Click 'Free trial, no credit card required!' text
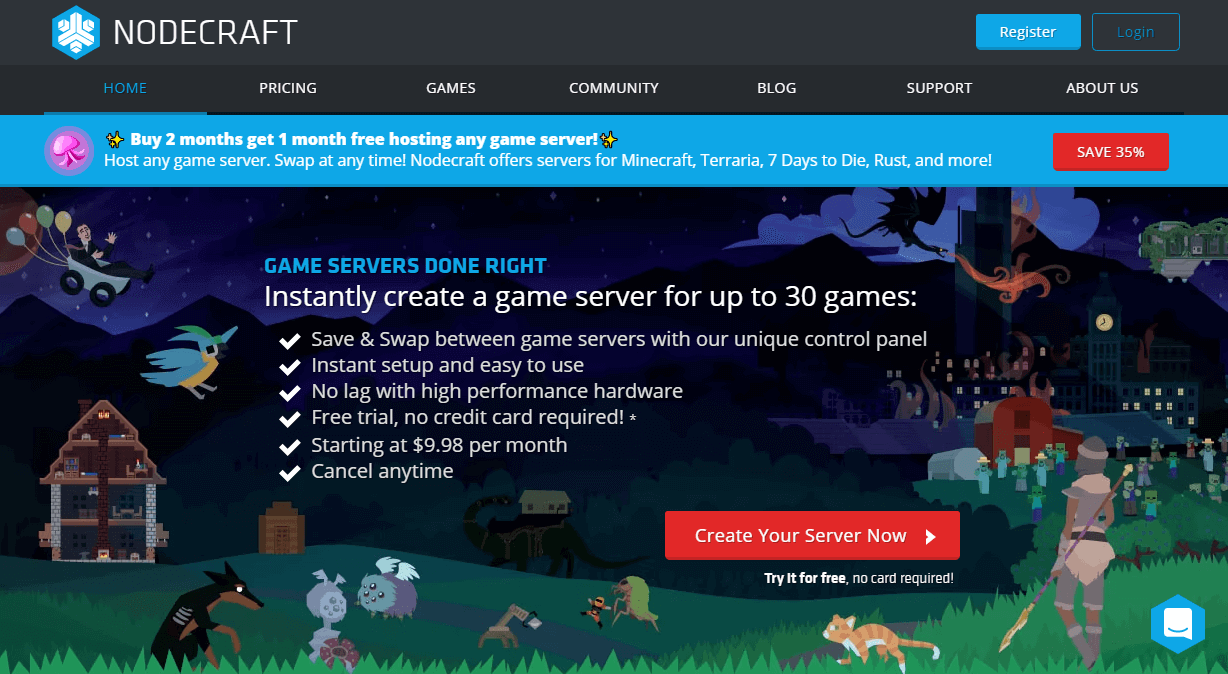 [x=468, y=417]
